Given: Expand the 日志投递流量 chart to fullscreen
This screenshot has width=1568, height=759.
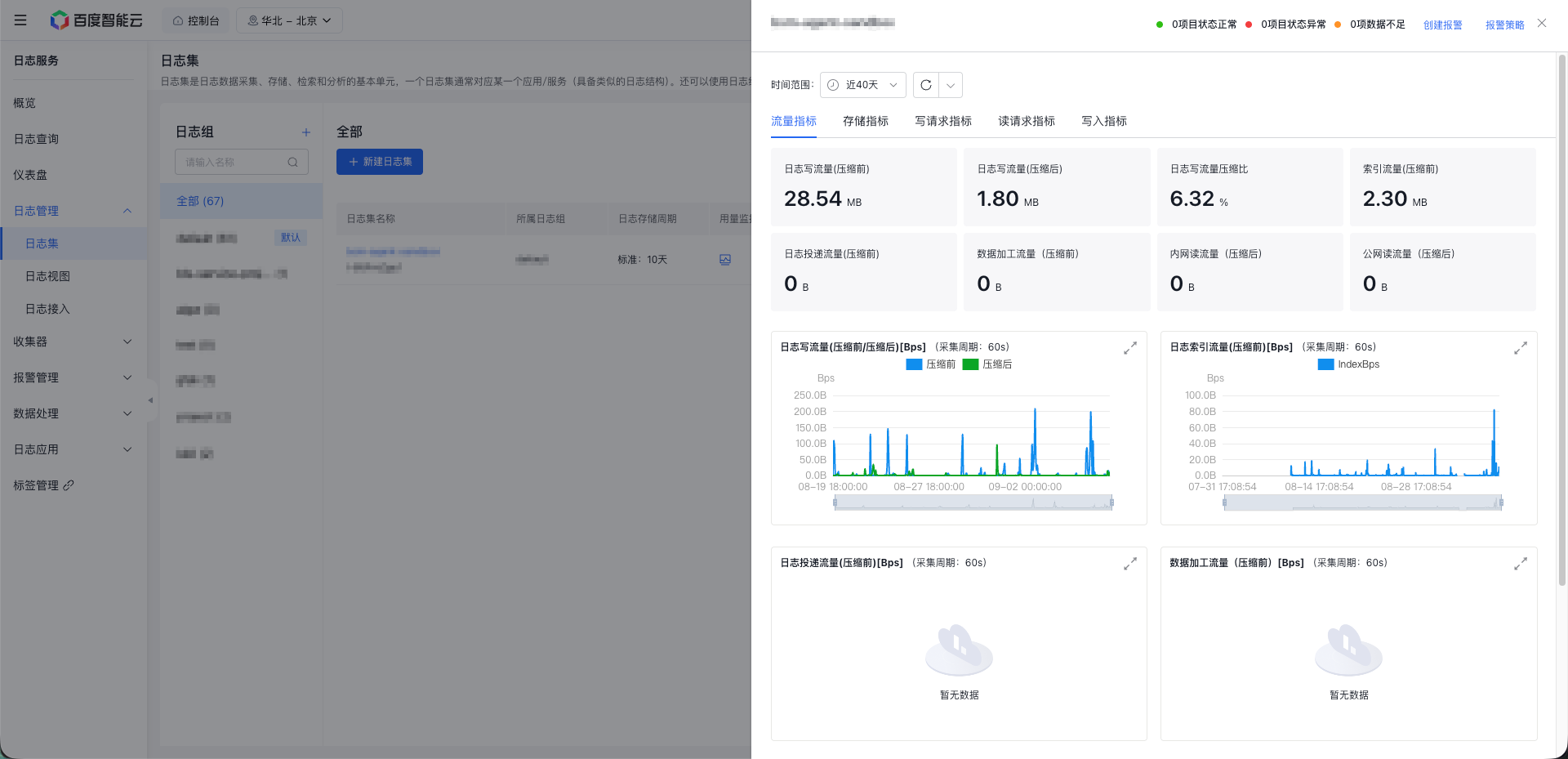Looking at the screenshot, I should coord(1130,564).
